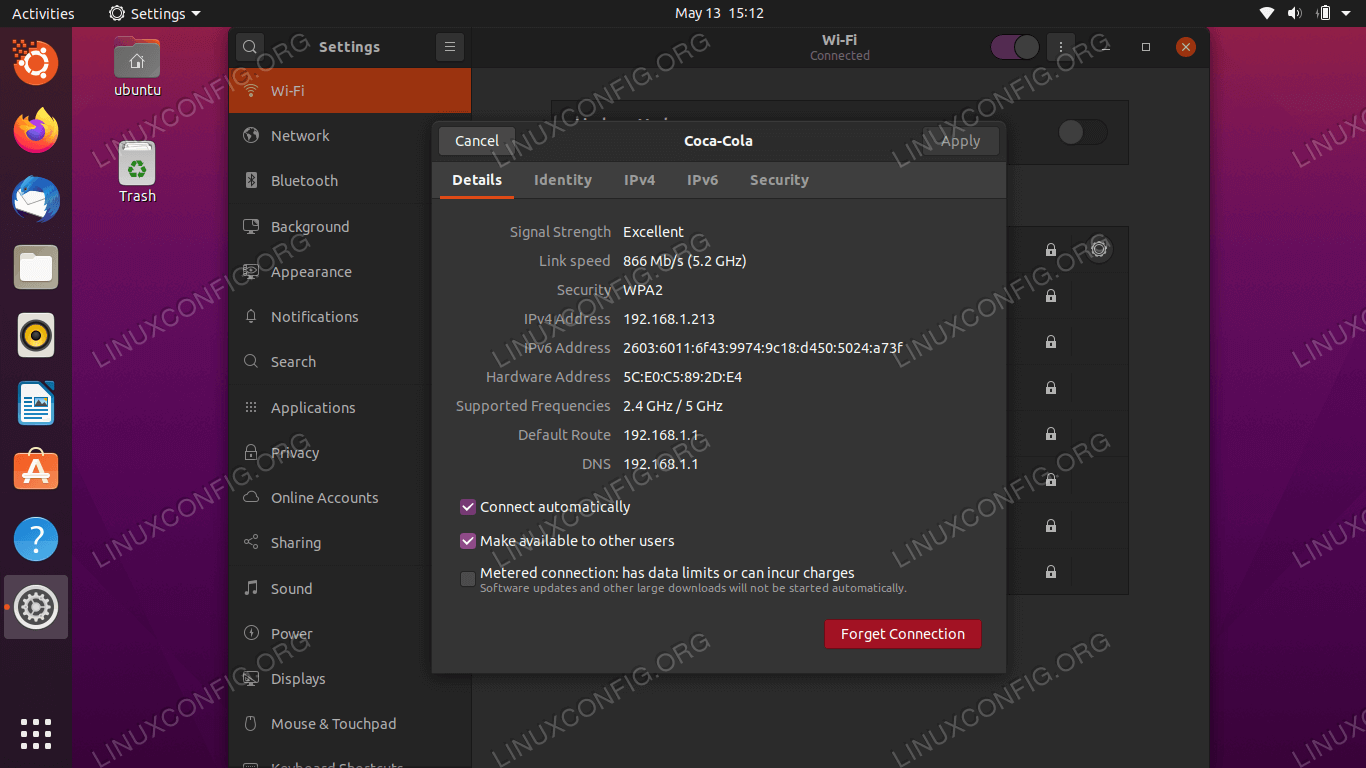Click the Wi-Fi options kebab menu icon

pyautogui.click(x=1061, y=47)
